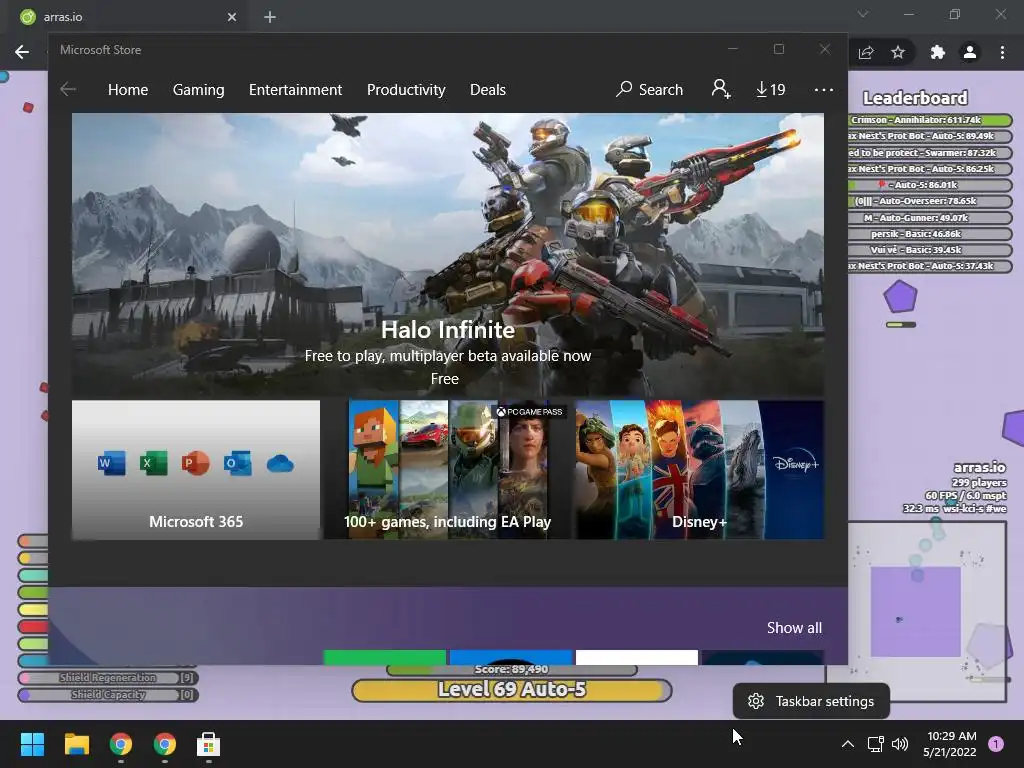The width and height of the screenshot is (1024, 768).
Task: Click the Level 69 Auto-5 progress bar
Action: coord(511,690)
